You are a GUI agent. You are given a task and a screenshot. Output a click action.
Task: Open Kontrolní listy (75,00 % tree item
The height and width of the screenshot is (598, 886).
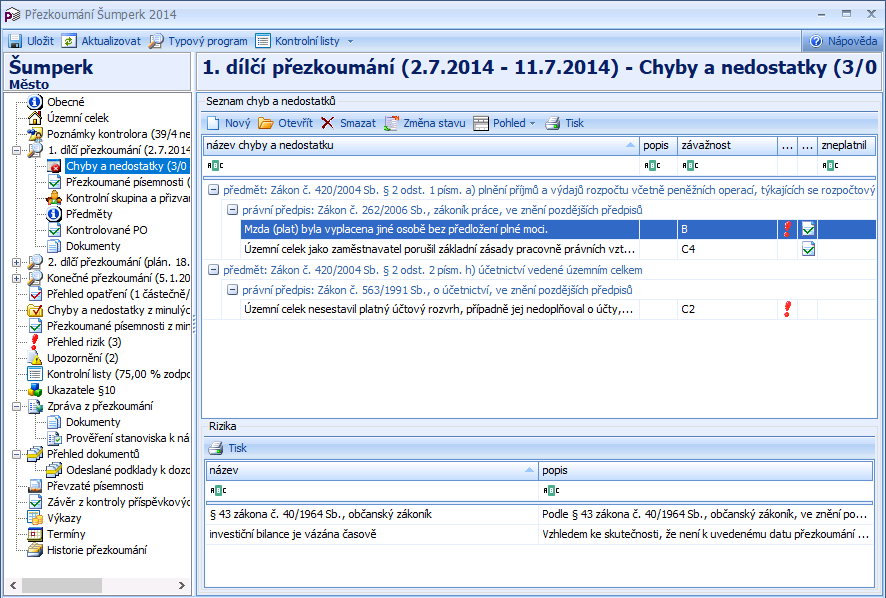118,374
